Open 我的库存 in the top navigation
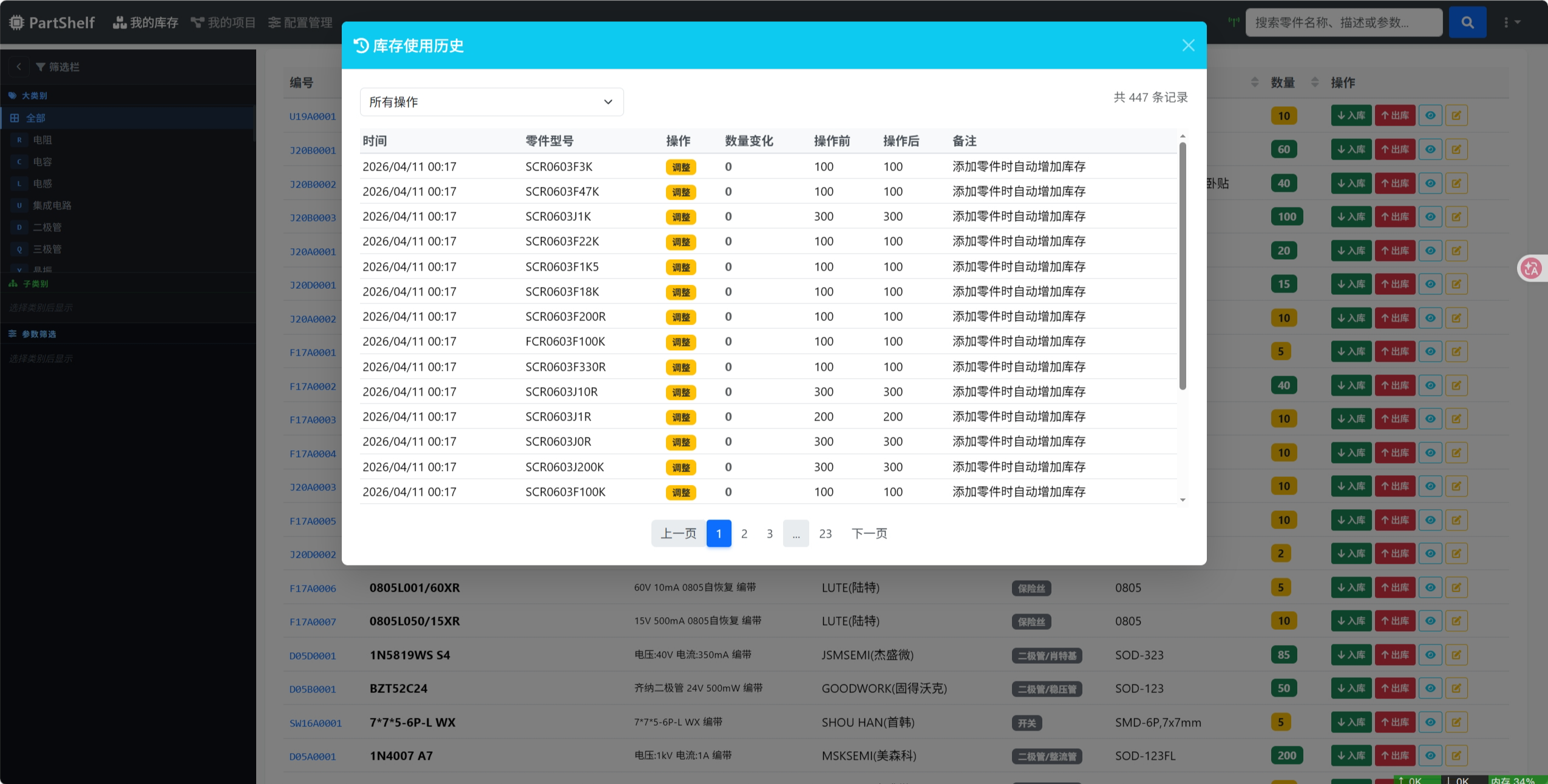1548x784 pixels. [x=146, y=22]
